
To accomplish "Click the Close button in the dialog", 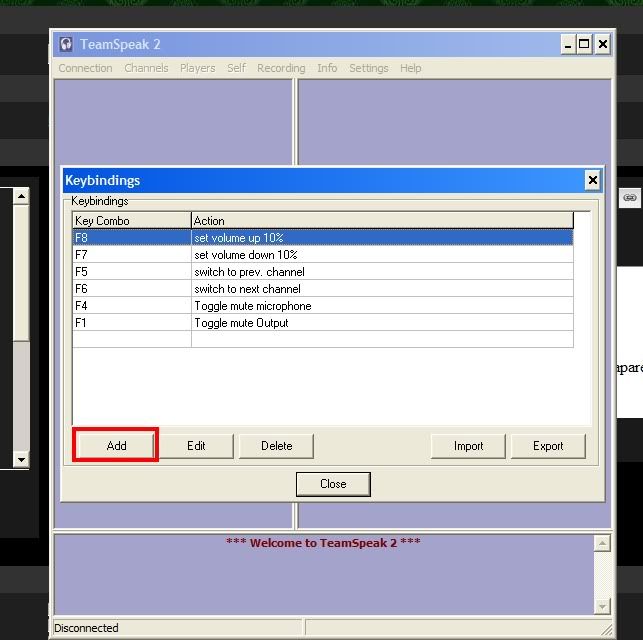I will 333,484.
